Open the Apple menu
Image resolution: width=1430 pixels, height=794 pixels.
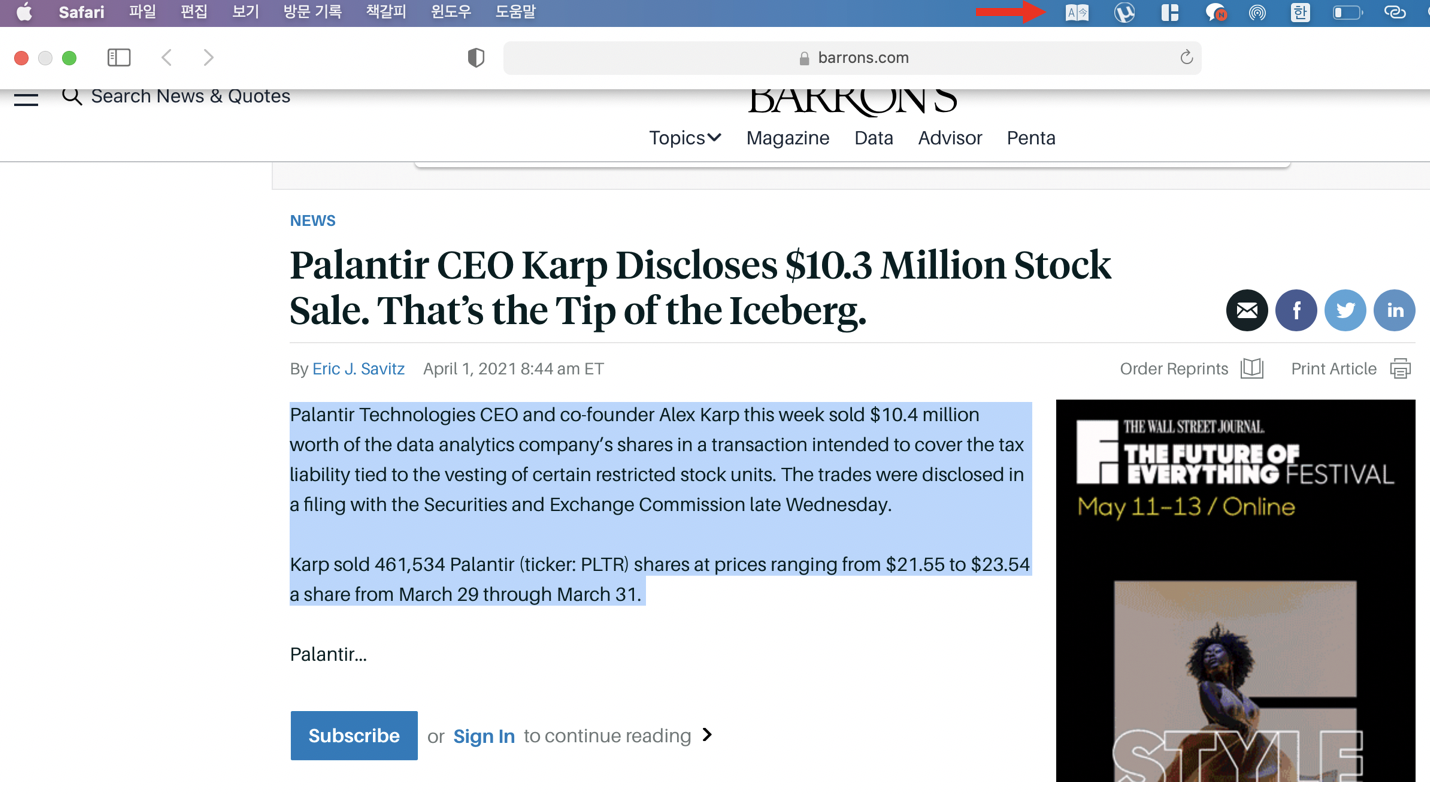pos(24,13)
